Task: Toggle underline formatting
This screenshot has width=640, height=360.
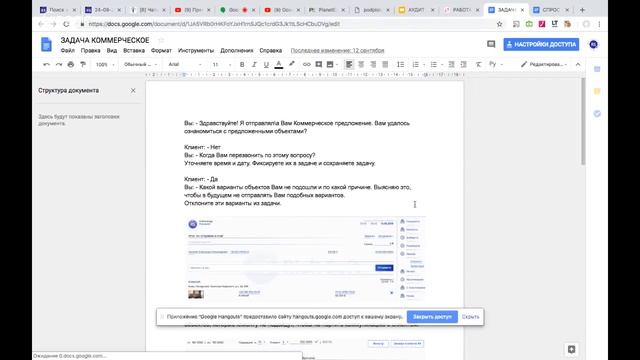Action: tap(266, 64)
